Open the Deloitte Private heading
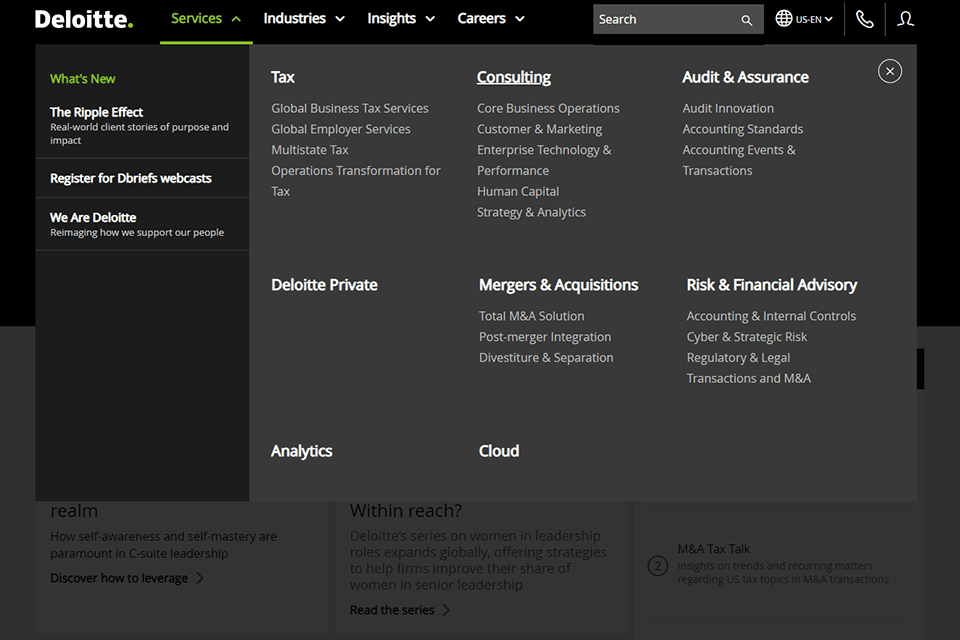Screen dimensions: 960x640 click(x=324, y=285)
